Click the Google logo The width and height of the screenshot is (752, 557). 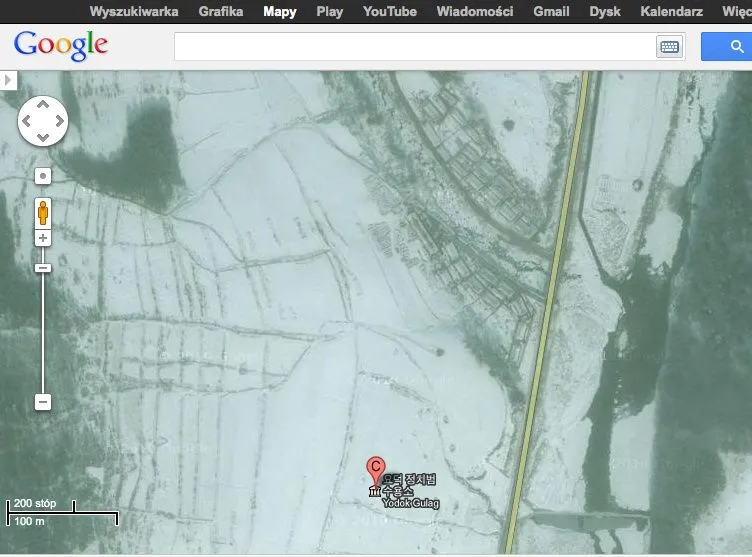[x=61, y=45]
